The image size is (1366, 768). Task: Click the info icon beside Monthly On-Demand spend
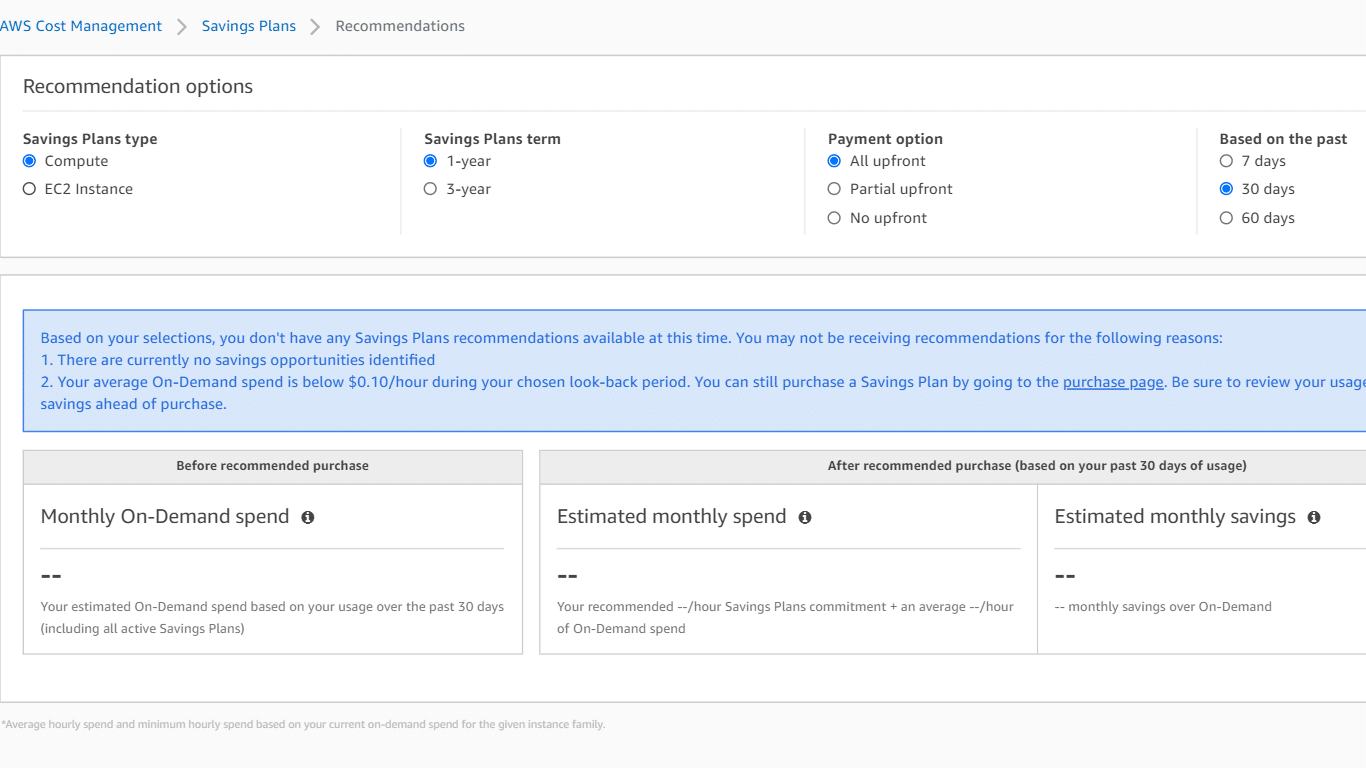coord(307,517)
